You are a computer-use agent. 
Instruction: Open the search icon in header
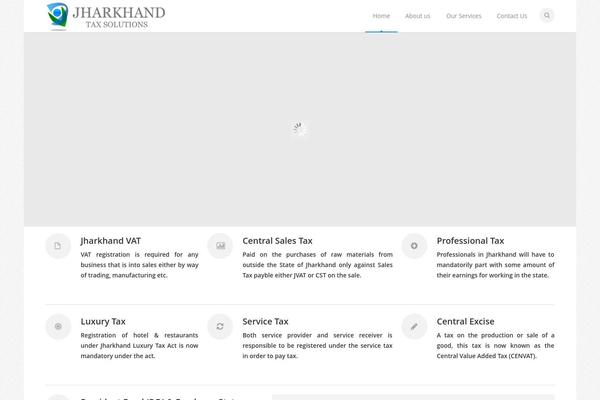pyautogui.click(x=547, y=16)
